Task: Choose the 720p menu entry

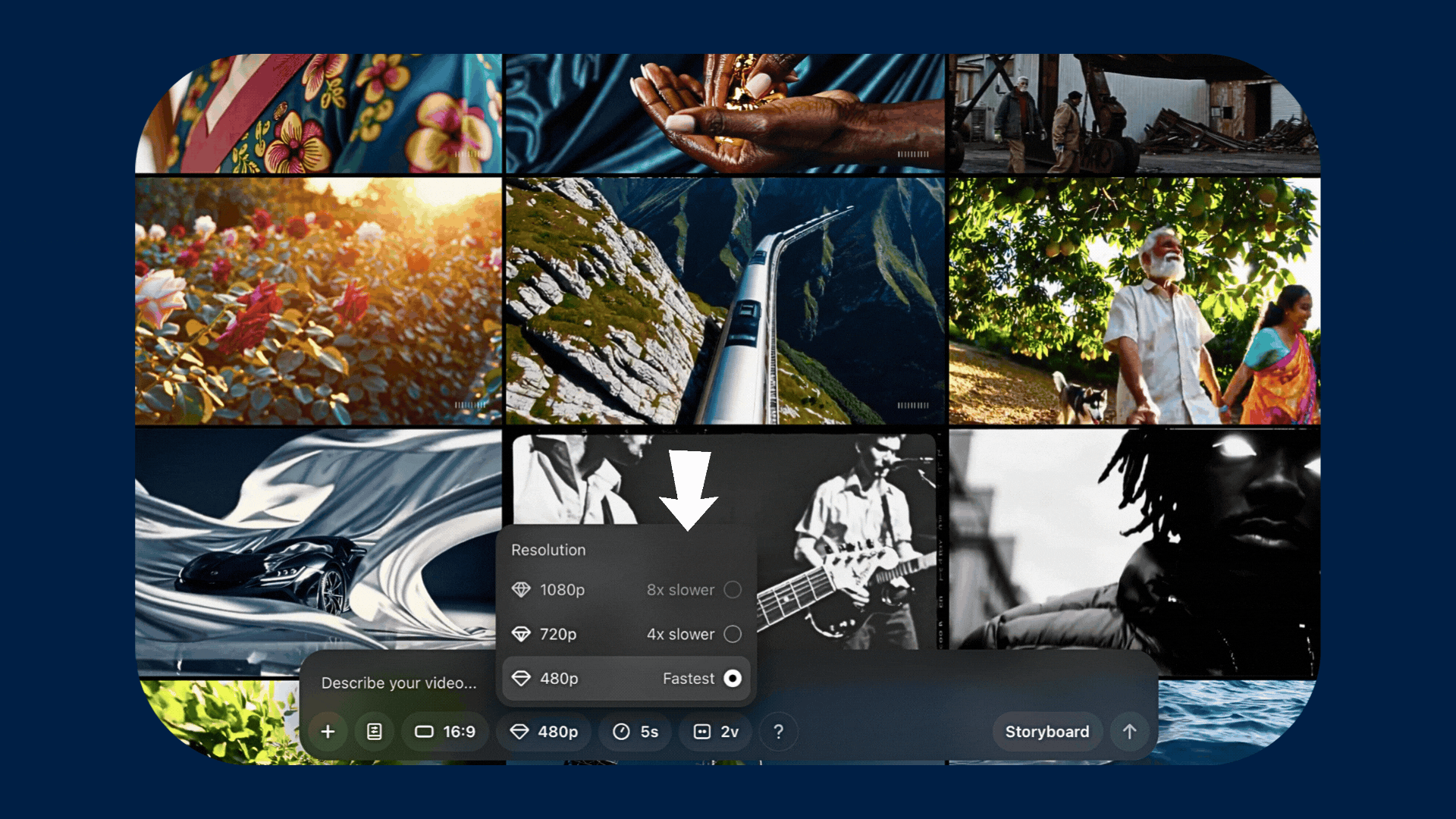Action: coord(558,634)
